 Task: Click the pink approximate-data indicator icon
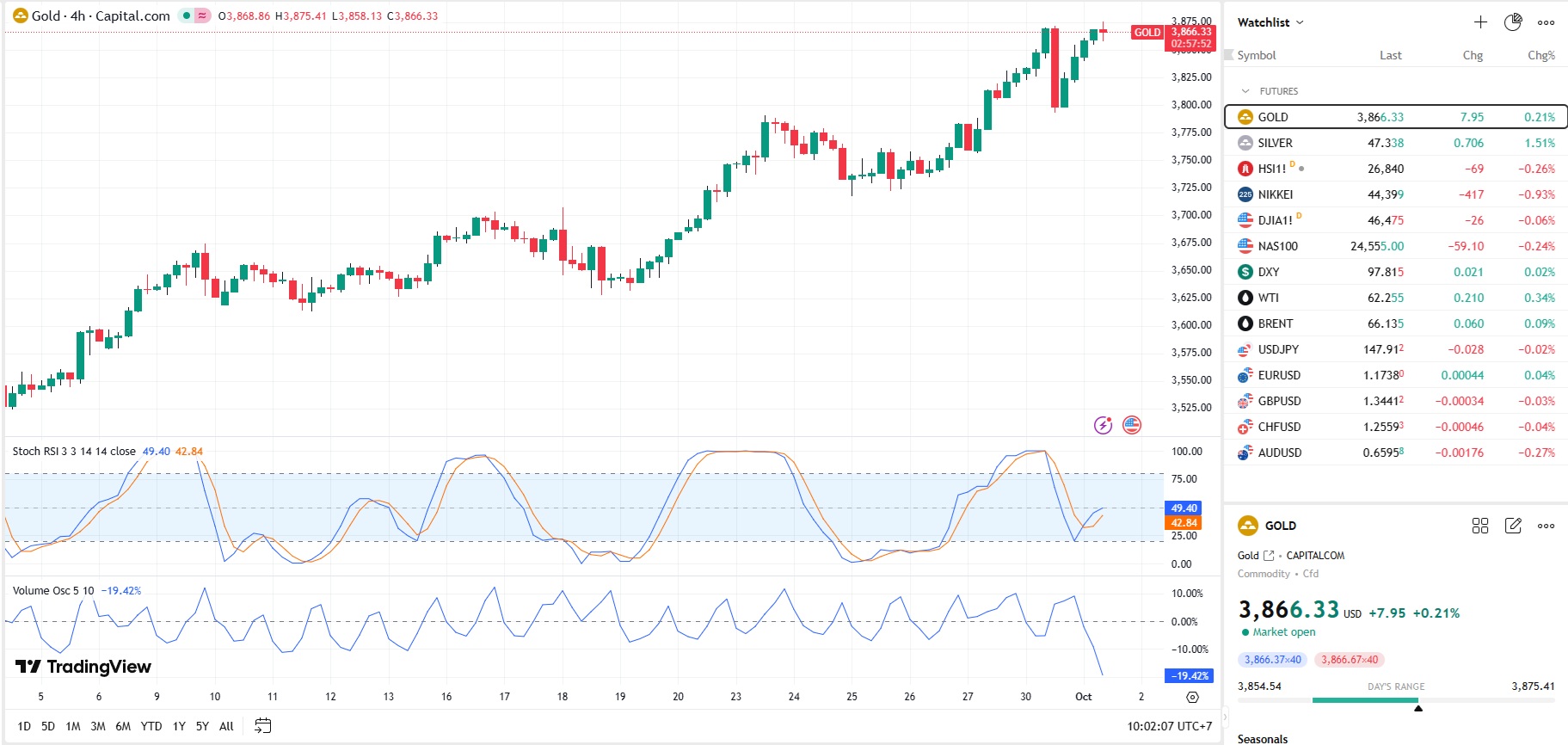pos(202,15)
